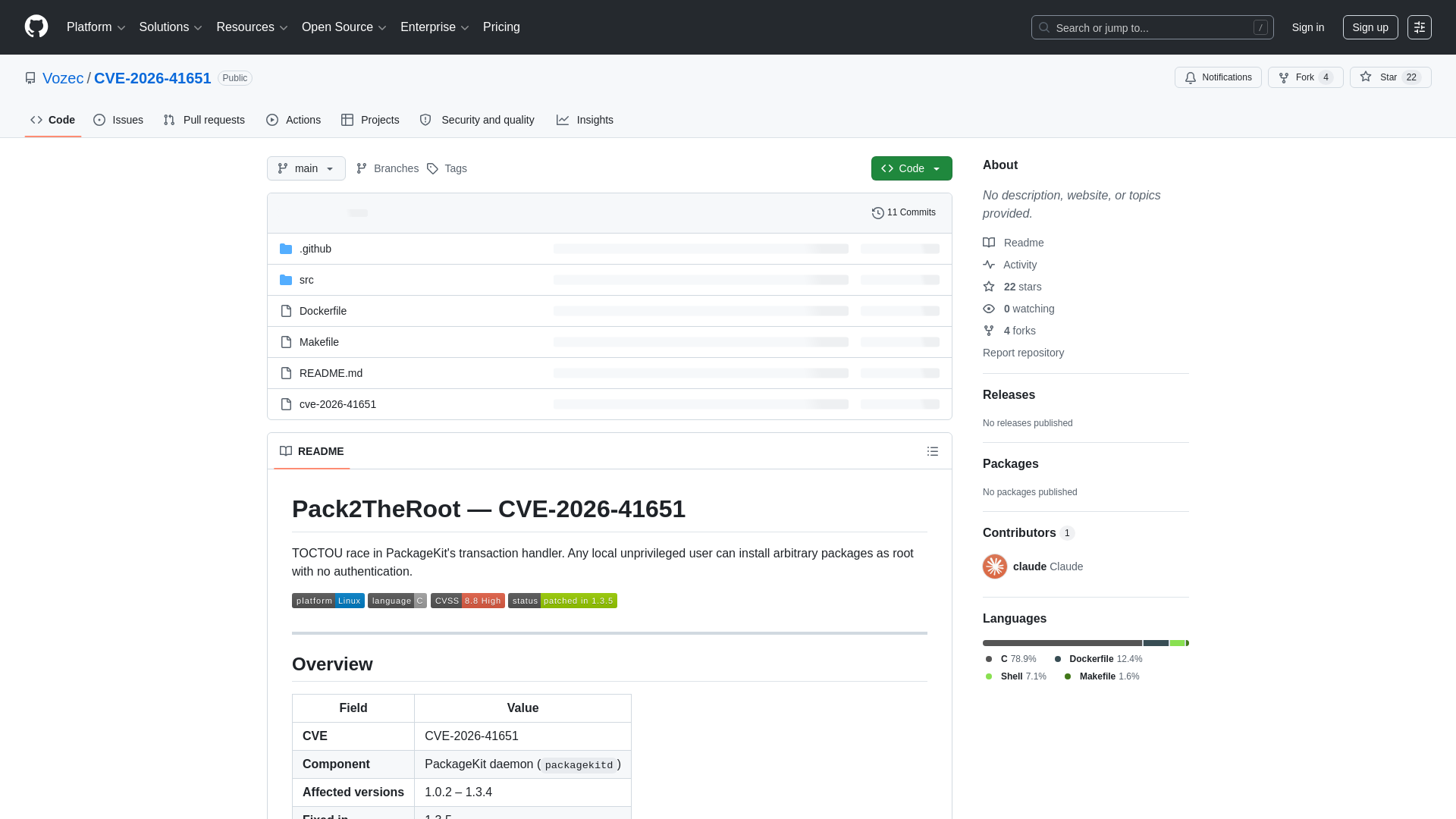This screenshot has height=819, width=1456.
Task: Click the Sign up button
Action: [1370, 27]
